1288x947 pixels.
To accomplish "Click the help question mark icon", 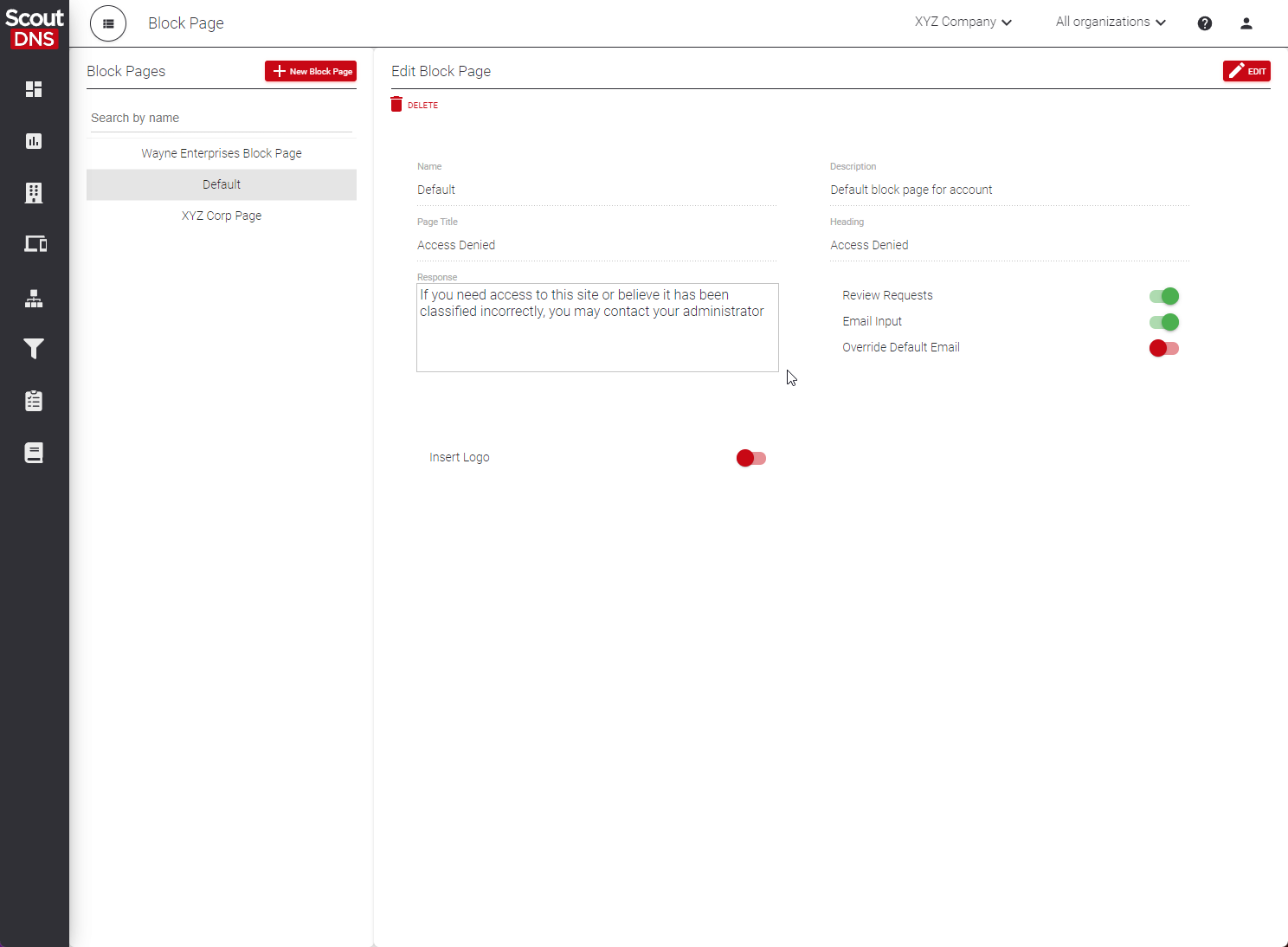I will (x=1204, y=23).
